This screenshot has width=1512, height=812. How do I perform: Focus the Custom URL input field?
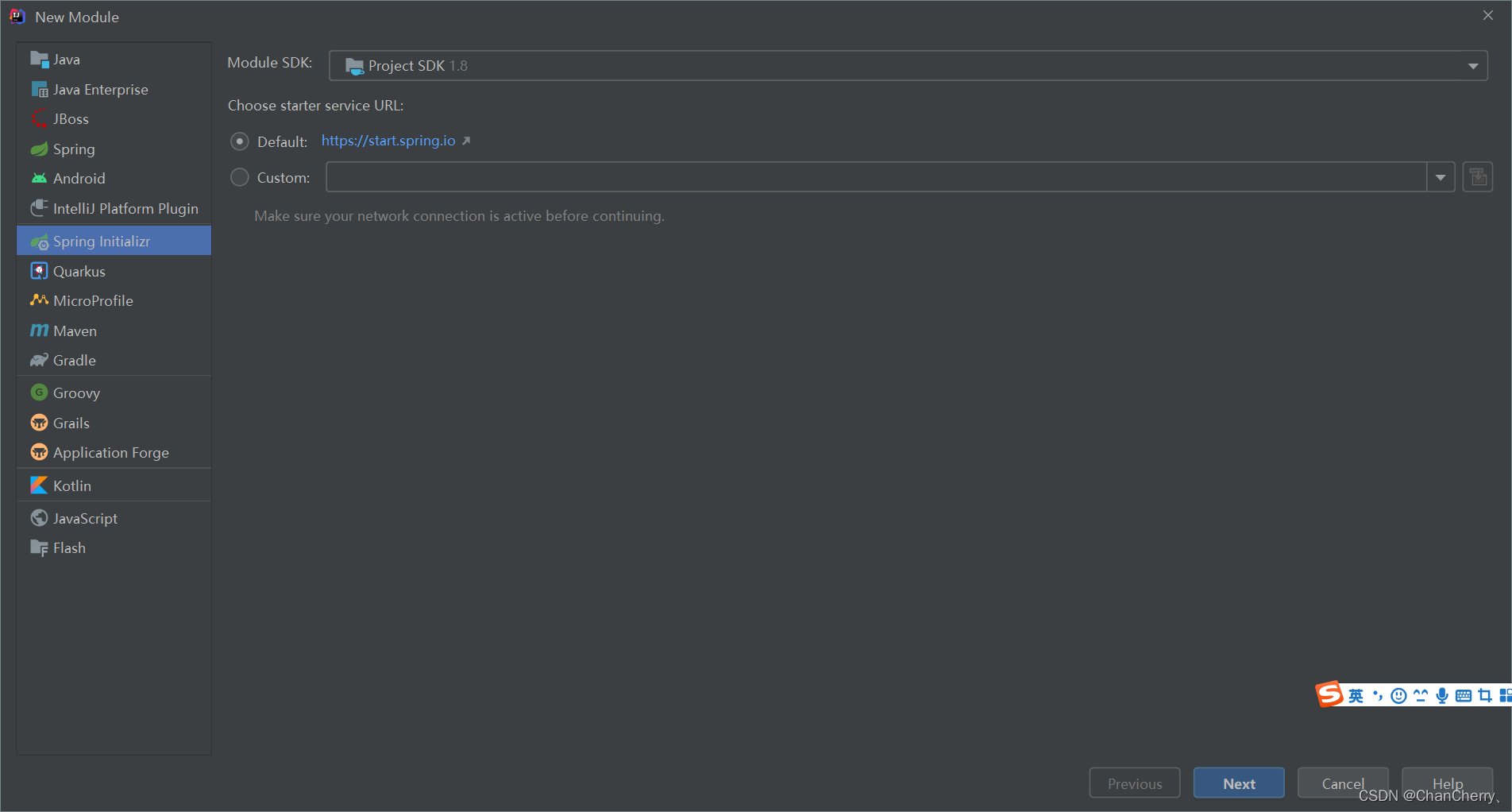pos(877,177)
